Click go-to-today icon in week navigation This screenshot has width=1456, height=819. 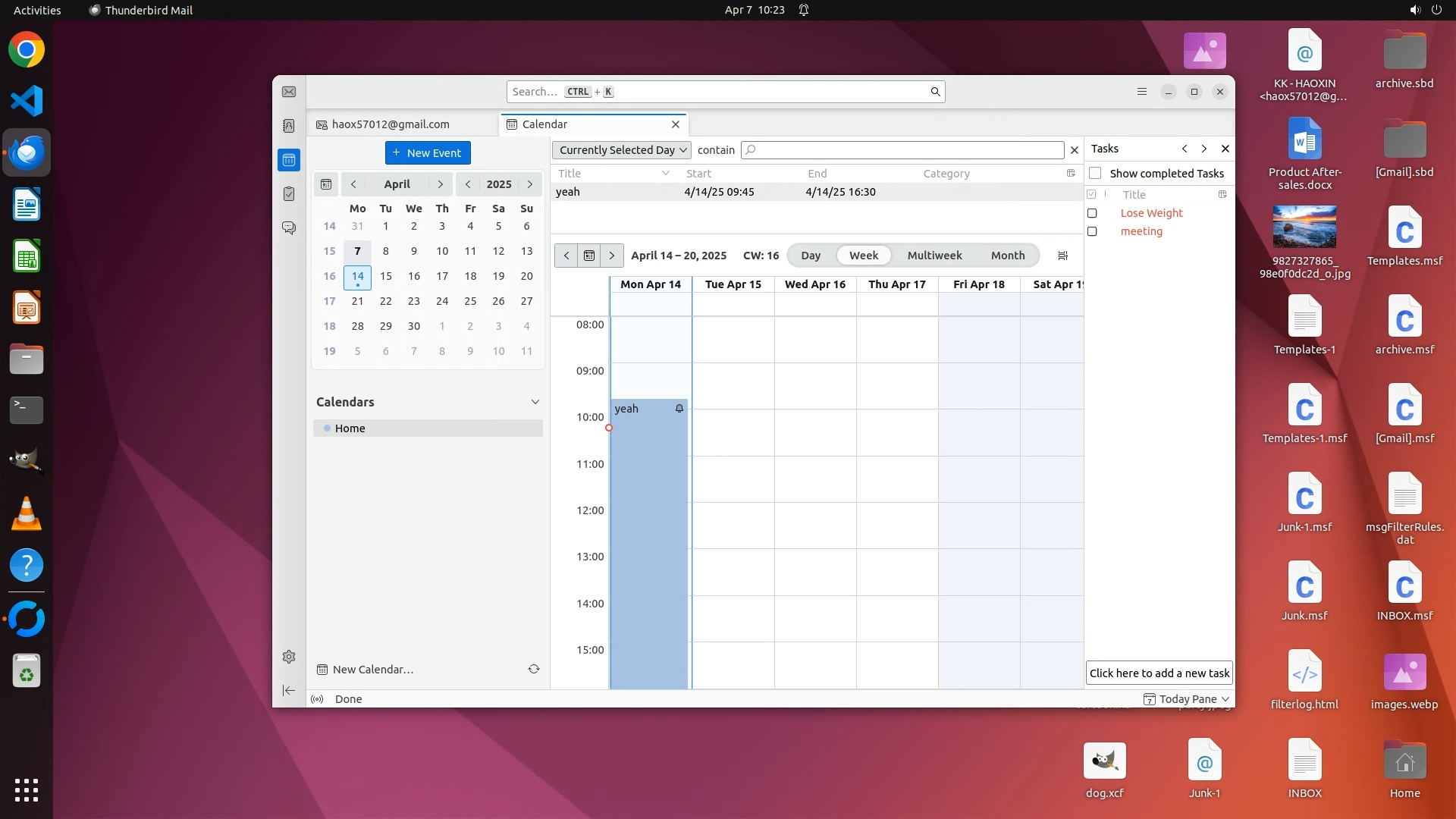coord(589,256)
